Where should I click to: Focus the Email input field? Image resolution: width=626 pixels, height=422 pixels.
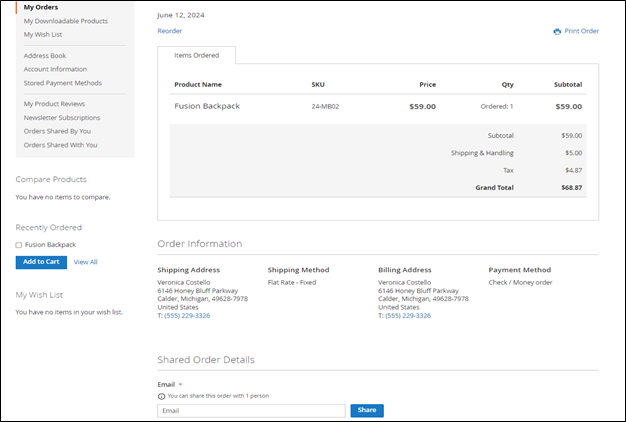(251, 410)
